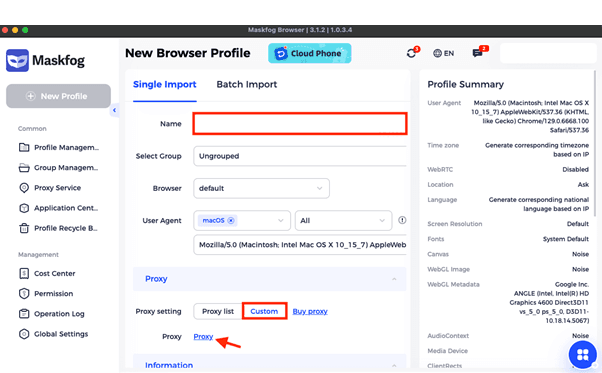Open the Profile Recycle Bin trash icon
Screen dimensions: 602x373
click(24, 228)
